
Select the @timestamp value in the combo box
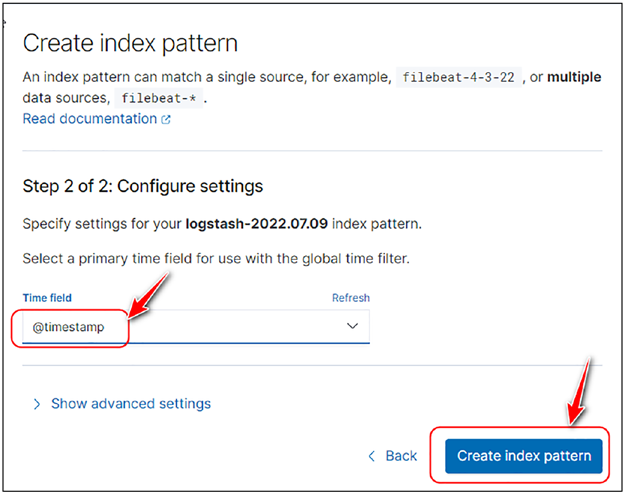coord(68,327)
